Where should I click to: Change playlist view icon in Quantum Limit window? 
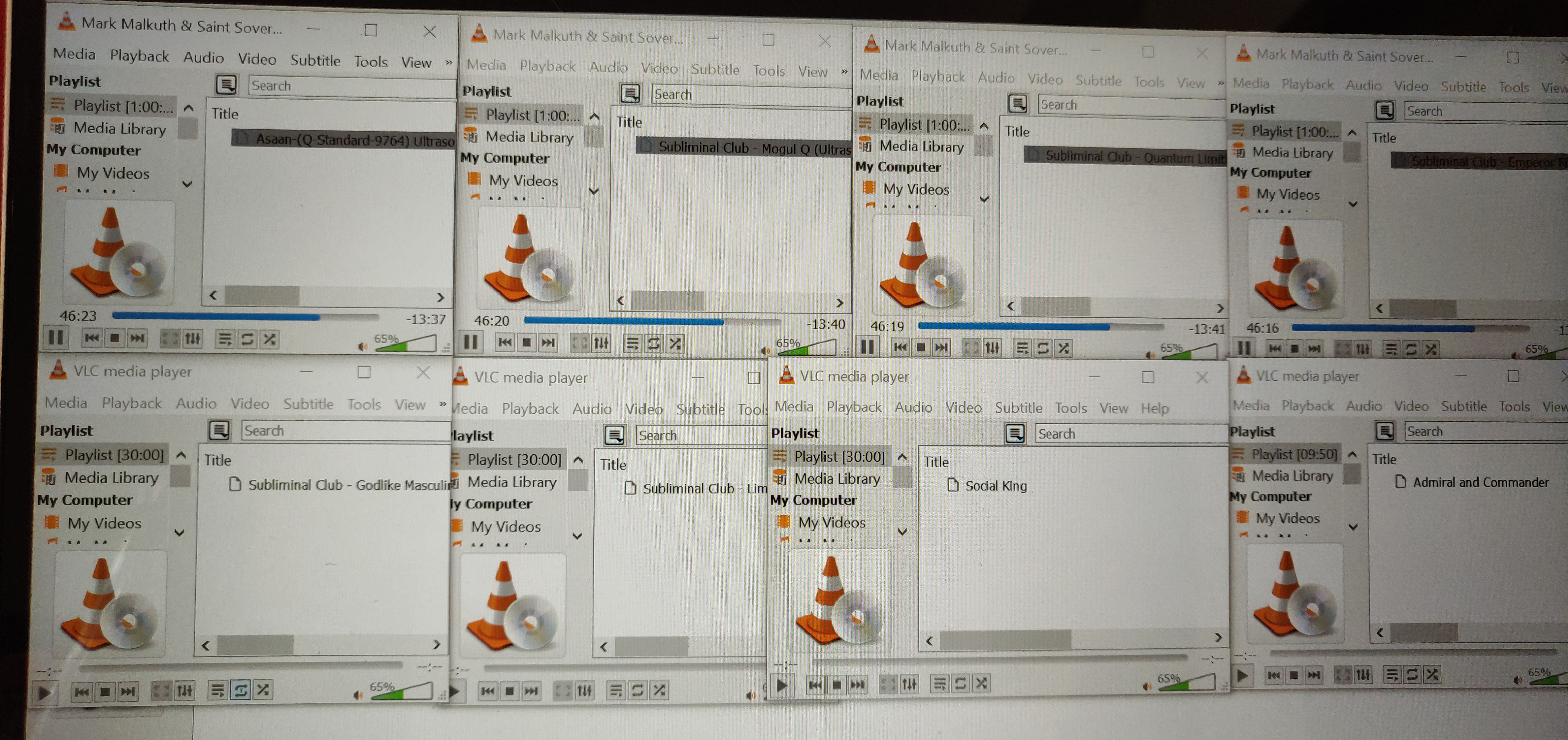click(1018, 103)
